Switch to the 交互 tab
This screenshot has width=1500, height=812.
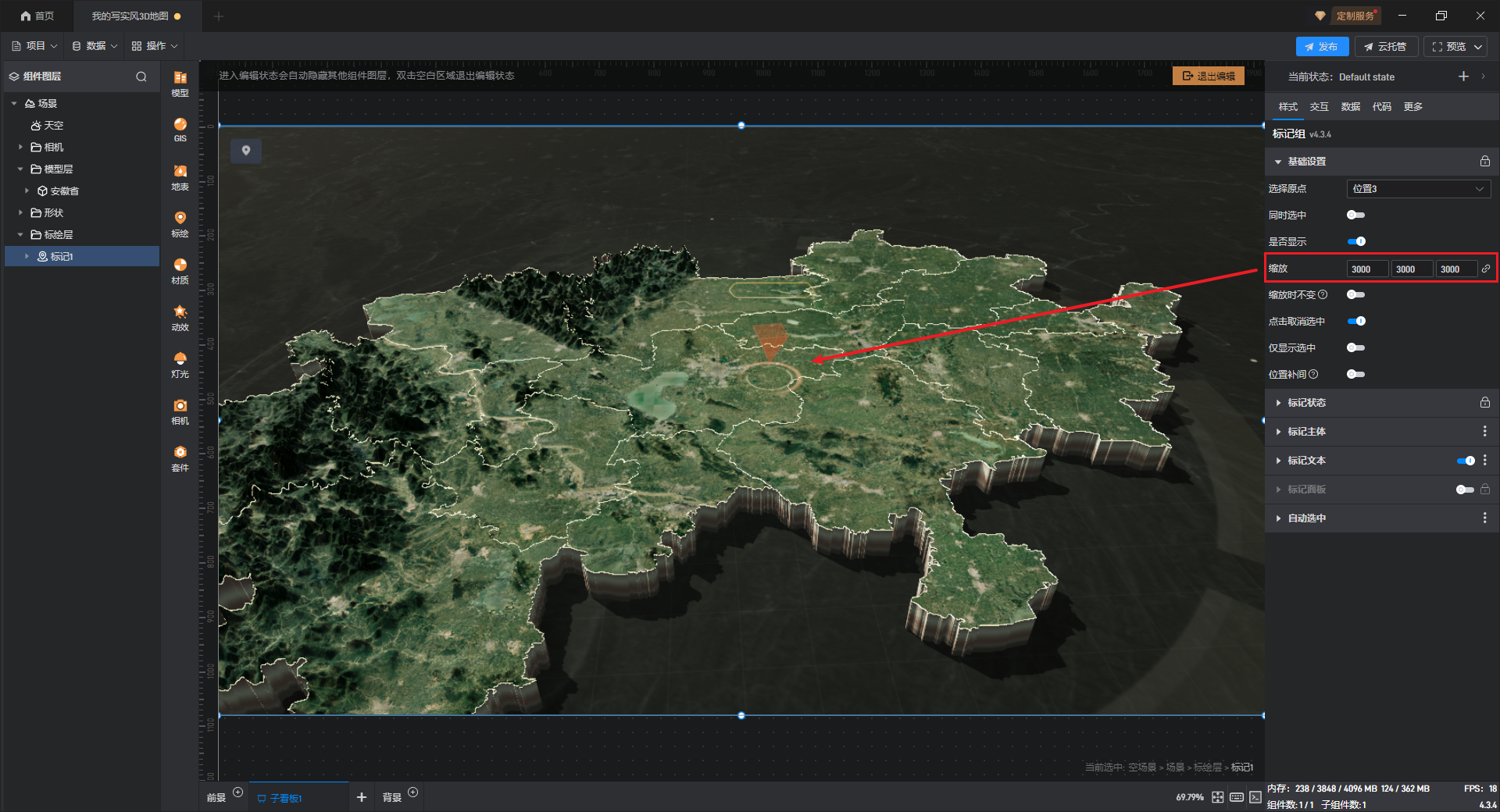point(1319,107)
